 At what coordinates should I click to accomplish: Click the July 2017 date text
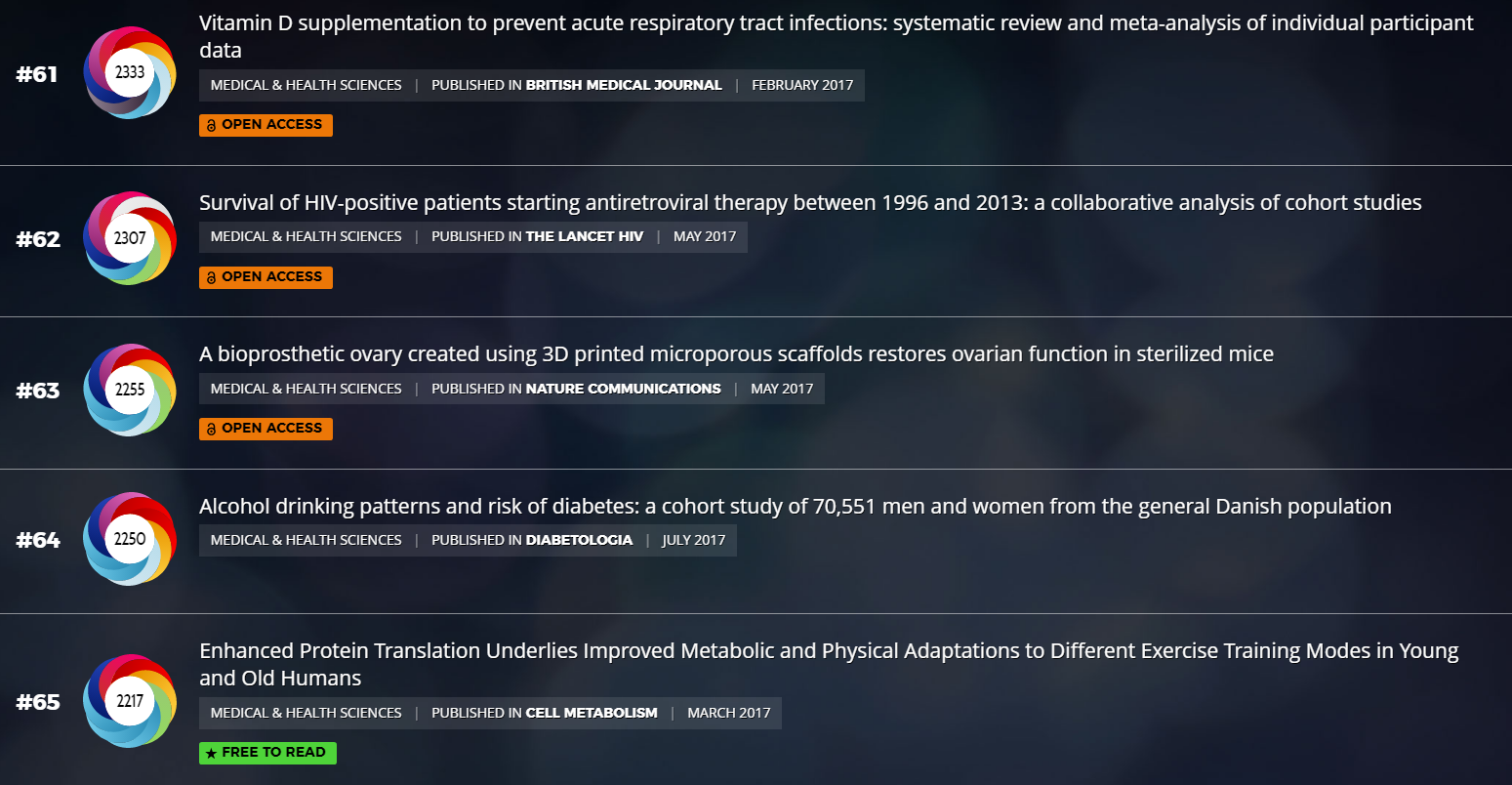point(694,540)
